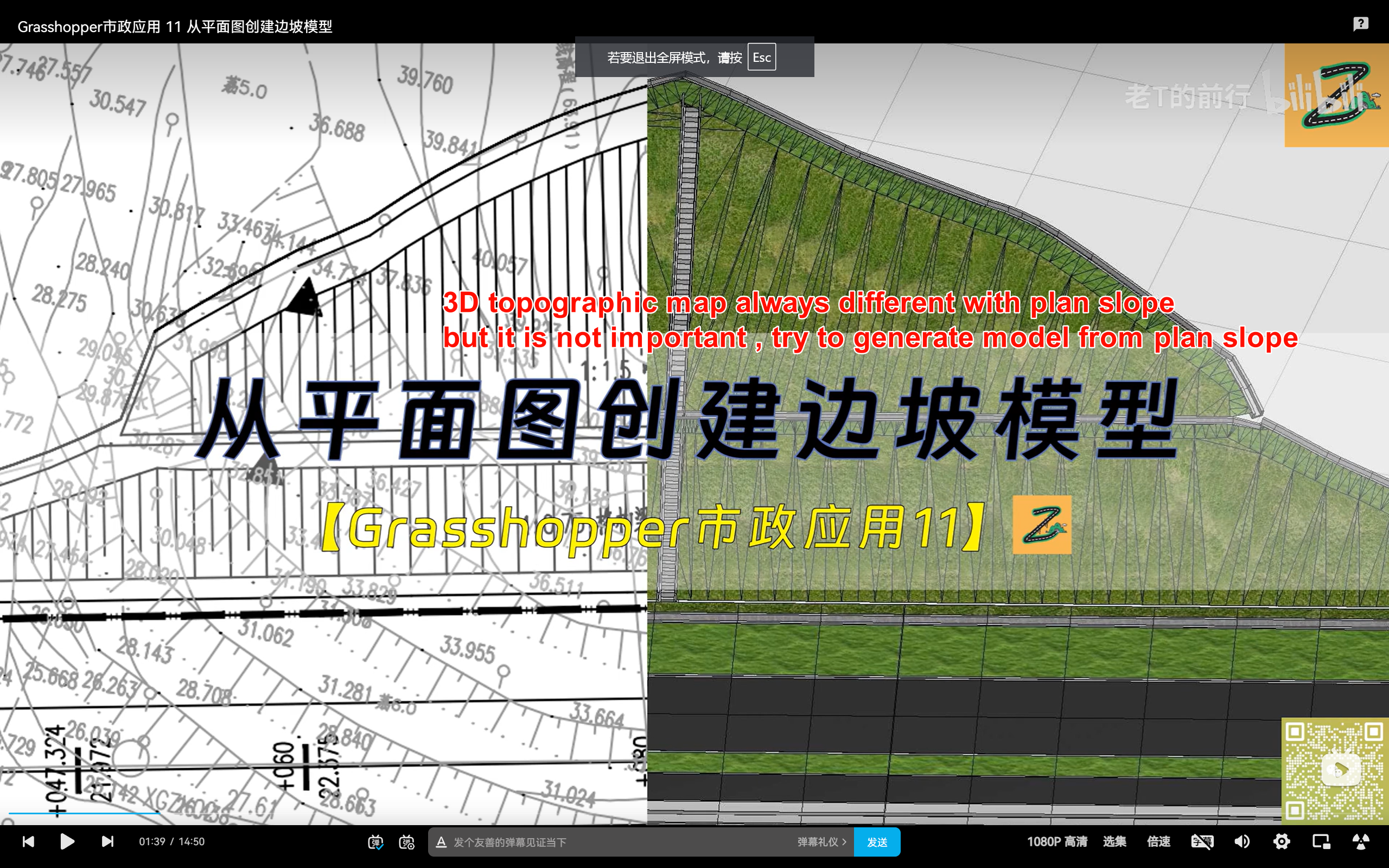This screenshot has height=868, width=1389.
Task: Skip to the next video
Action: (107, 841)
